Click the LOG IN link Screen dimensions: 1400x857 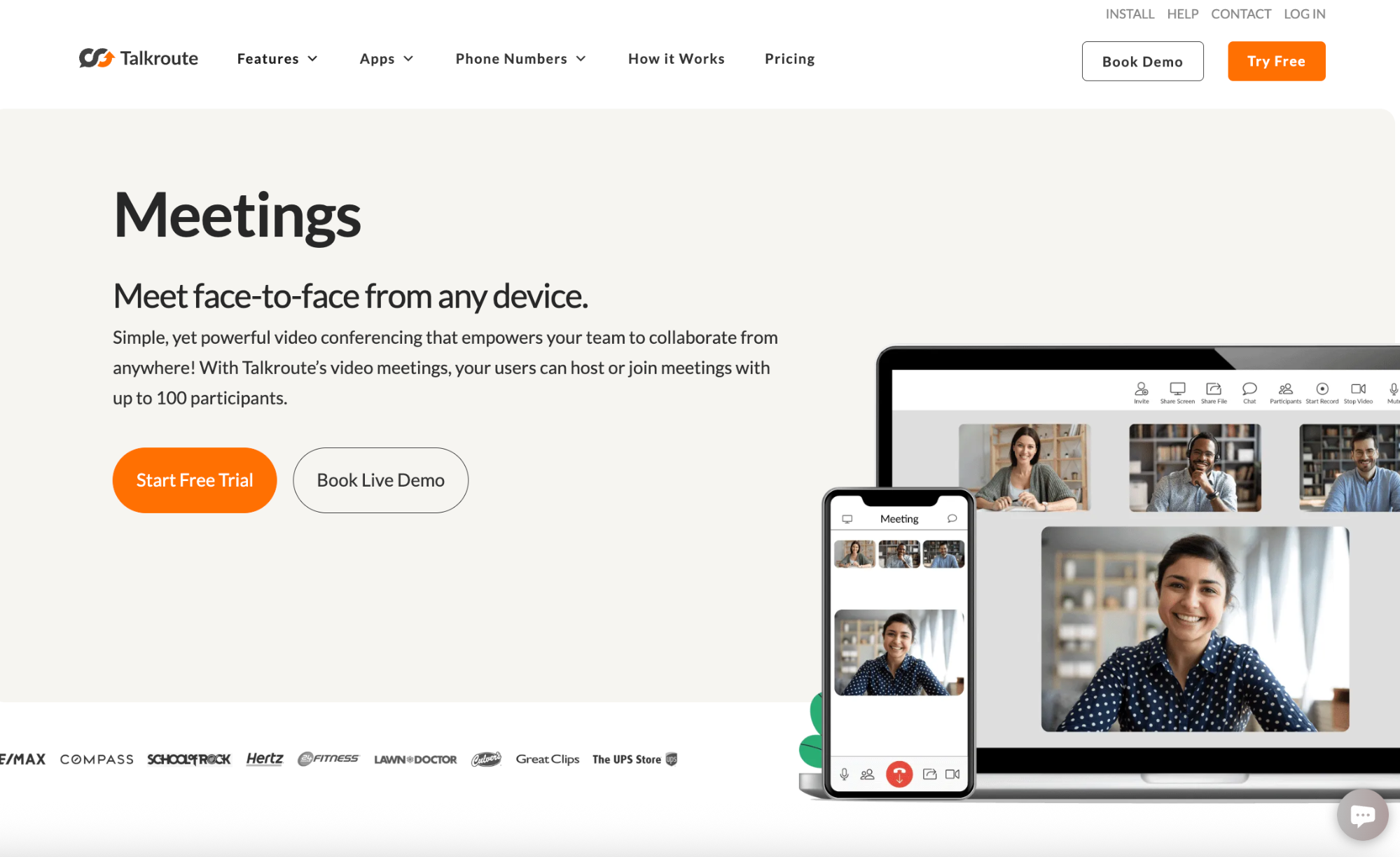(x=1304, y=14)
